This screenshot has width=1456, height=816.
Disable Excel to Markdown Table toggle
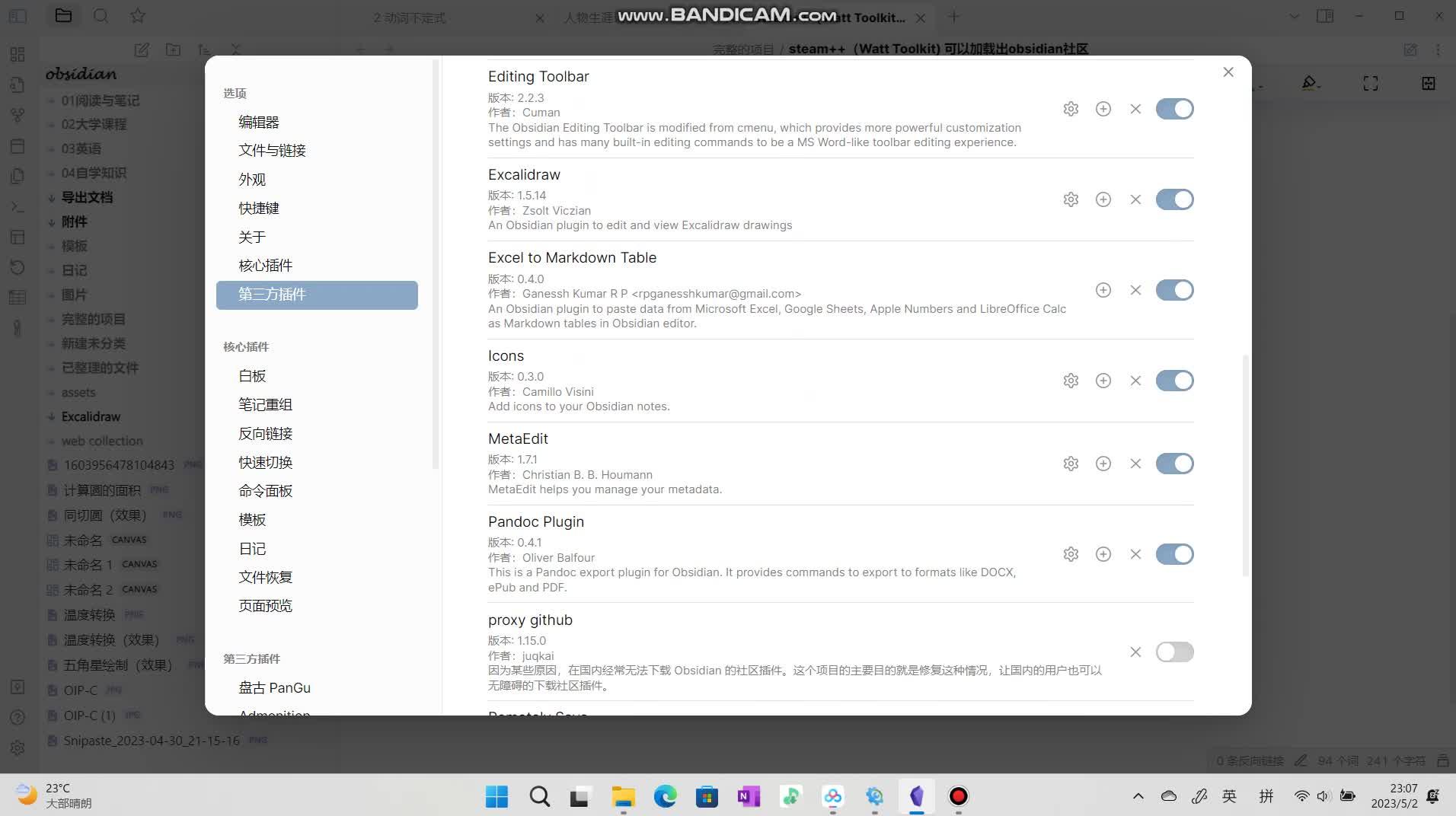click(1174, 290)
